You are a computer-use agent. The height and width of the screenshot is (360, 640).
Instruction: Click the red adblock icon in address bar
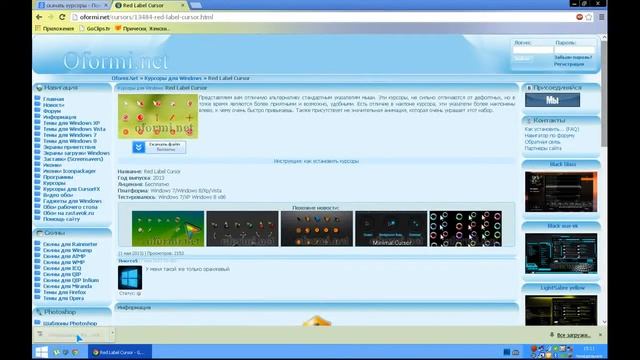(x=579, y=17)
